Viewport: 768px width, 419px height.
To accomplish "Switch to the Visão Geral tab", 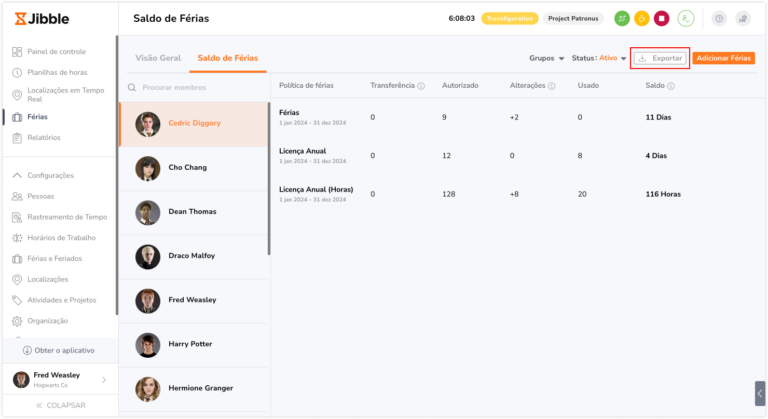I will tap(158, 58).
